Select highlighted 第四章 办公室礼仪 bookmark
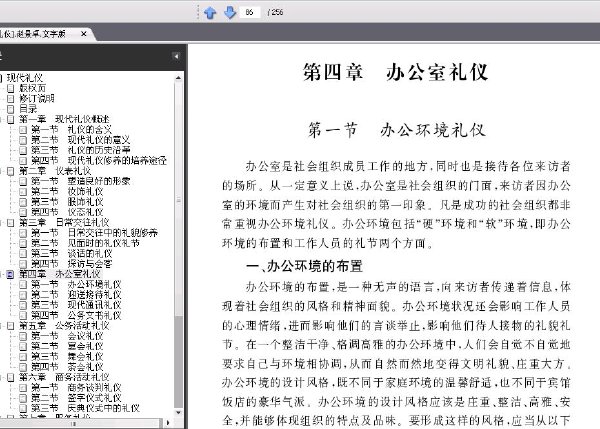The height and width of the screenshot is (429, 600). click(x=60, y=274)
